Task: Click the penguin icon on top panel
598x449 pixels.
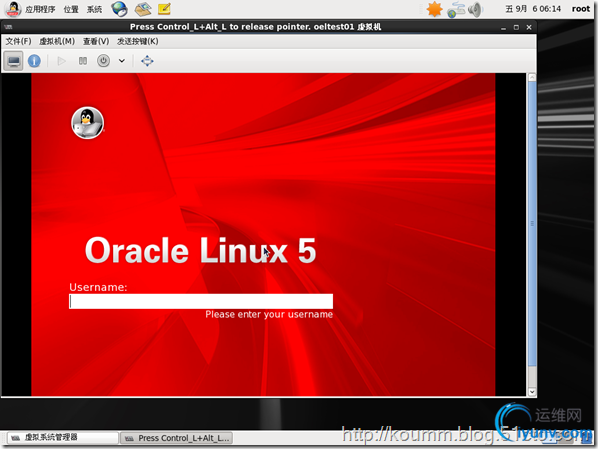Action: (x=13, y=9)
